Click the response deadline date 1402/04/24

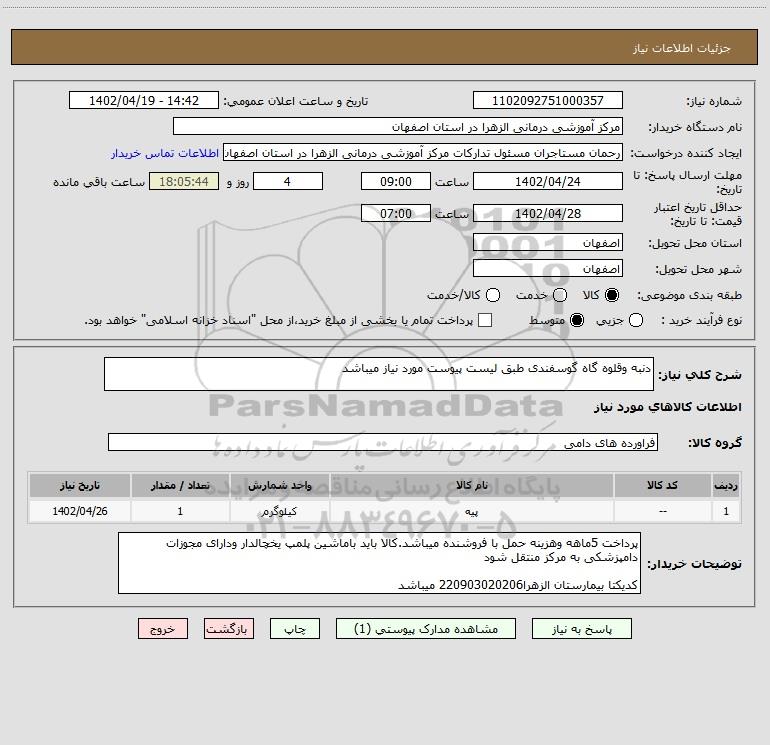(x=548, y=182)
